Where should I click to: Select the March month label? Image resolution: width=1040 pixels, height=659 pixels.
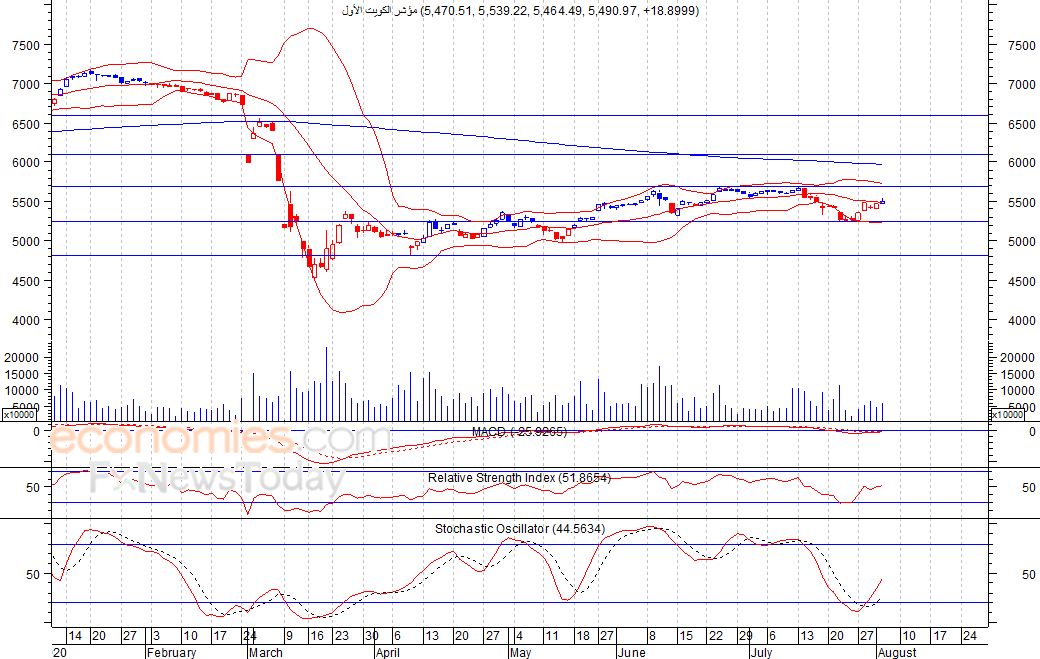[x=265, y=652]
